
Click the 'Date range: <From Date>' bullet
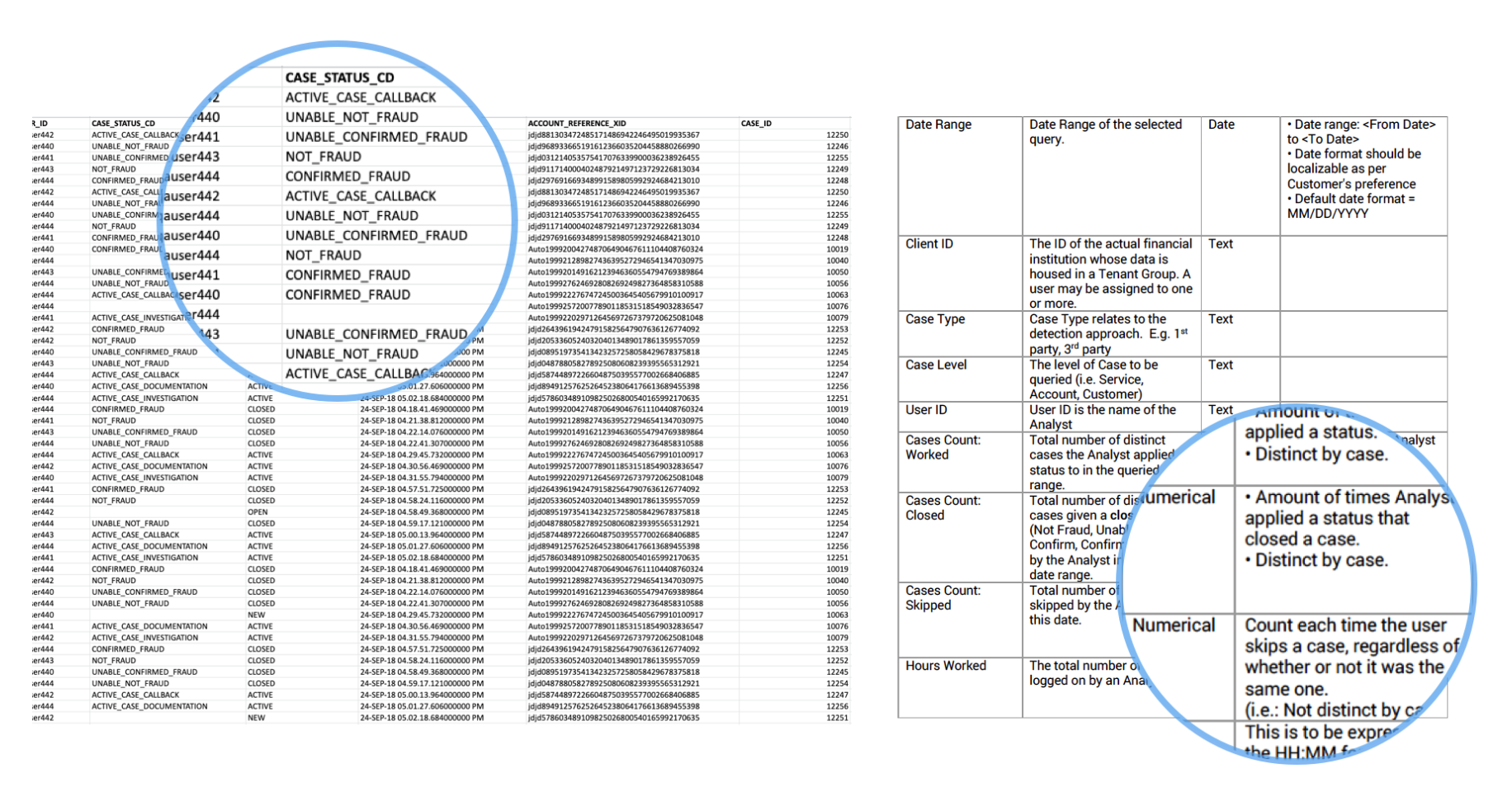pyautogui.click(x=1361, y=131)
